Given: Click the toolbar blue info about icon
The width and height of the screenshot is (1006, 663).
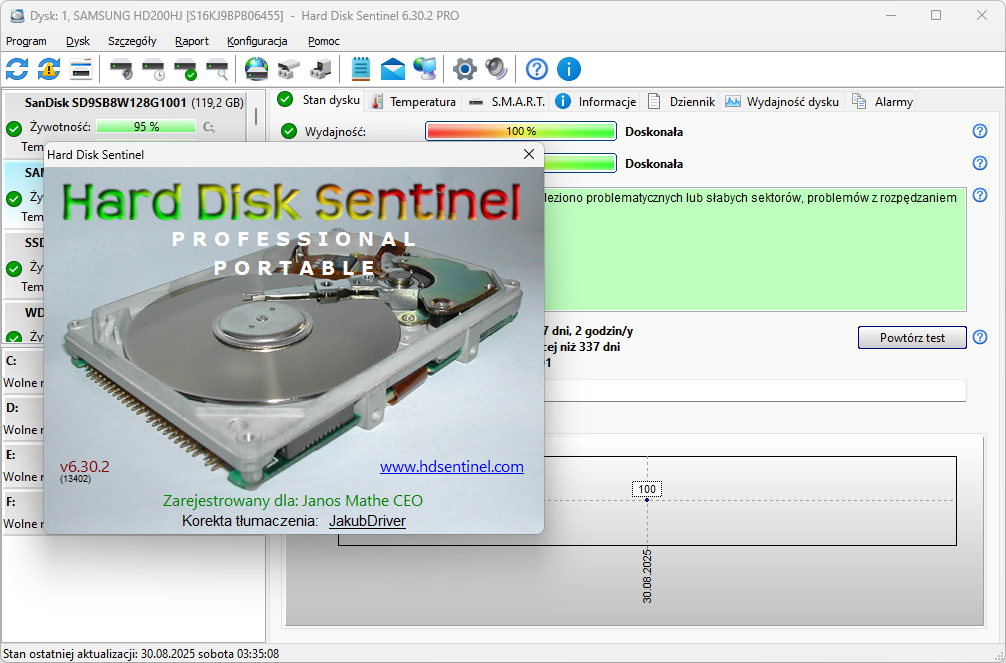Looking at the screenshot, I should tap(569, 69).
